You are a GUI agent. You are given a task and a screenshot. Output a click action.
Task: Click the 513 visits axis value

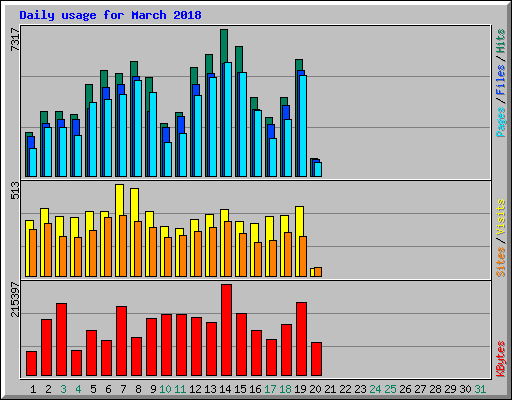pos(15,190)
